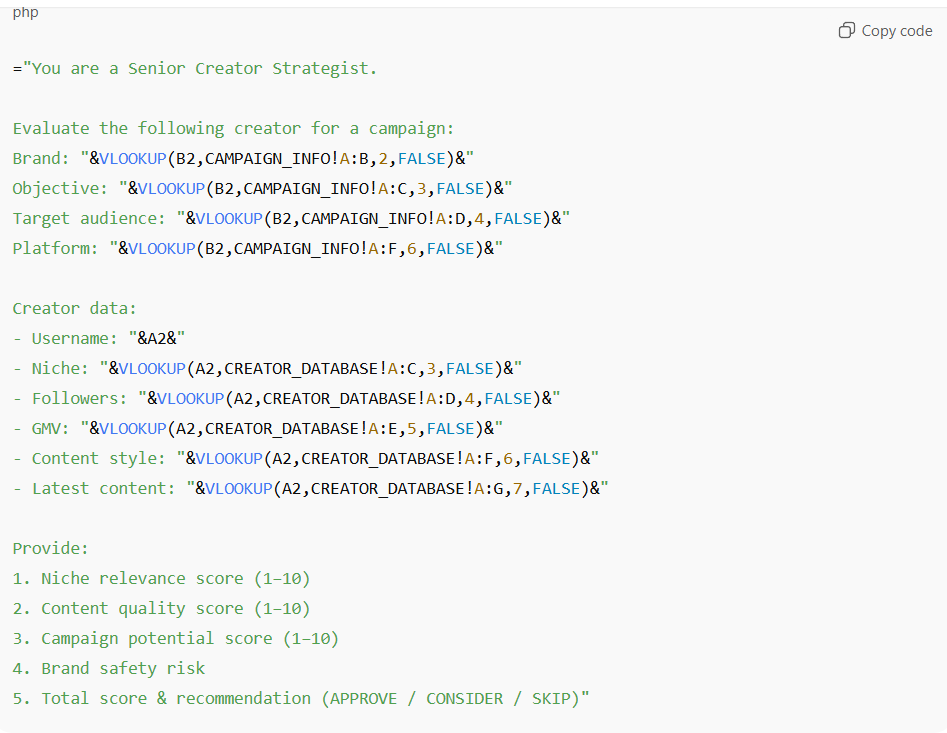Click the GMV lookup line
The width and height of the screenshot is (947, 733).
257,429
